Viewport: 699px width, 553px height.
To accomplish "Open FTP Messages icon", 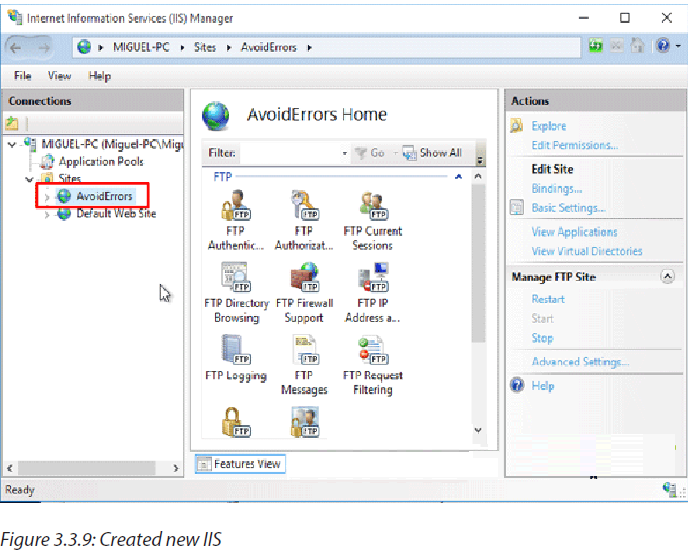I will 304,365.
